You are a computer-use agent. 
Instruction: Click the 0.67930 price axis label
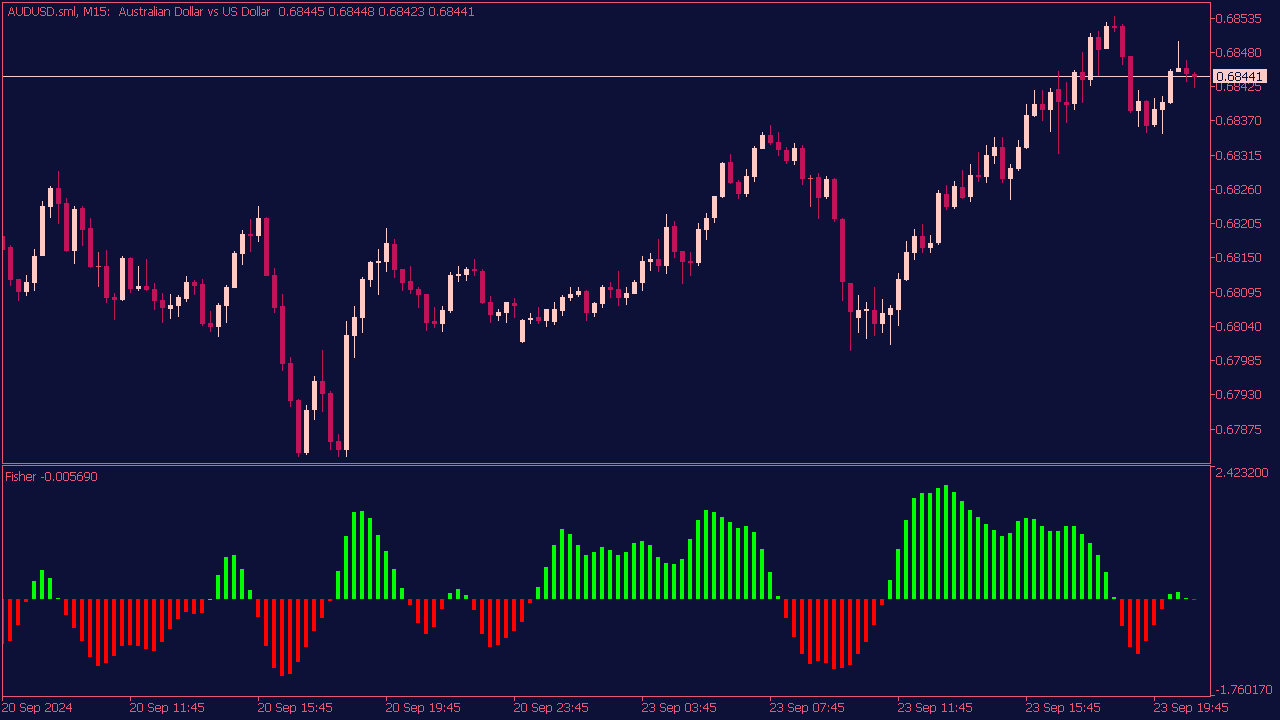click(1238, 394)
